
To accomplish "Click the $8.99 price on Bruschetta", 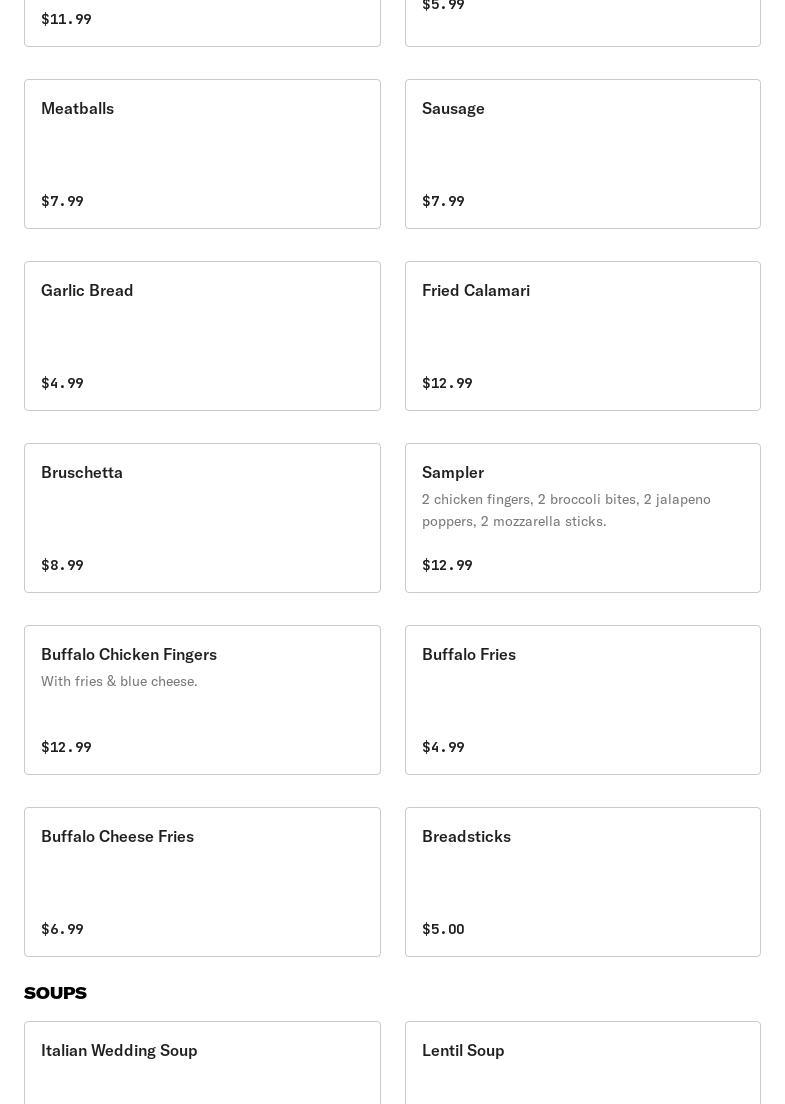I will coord(62,565).
